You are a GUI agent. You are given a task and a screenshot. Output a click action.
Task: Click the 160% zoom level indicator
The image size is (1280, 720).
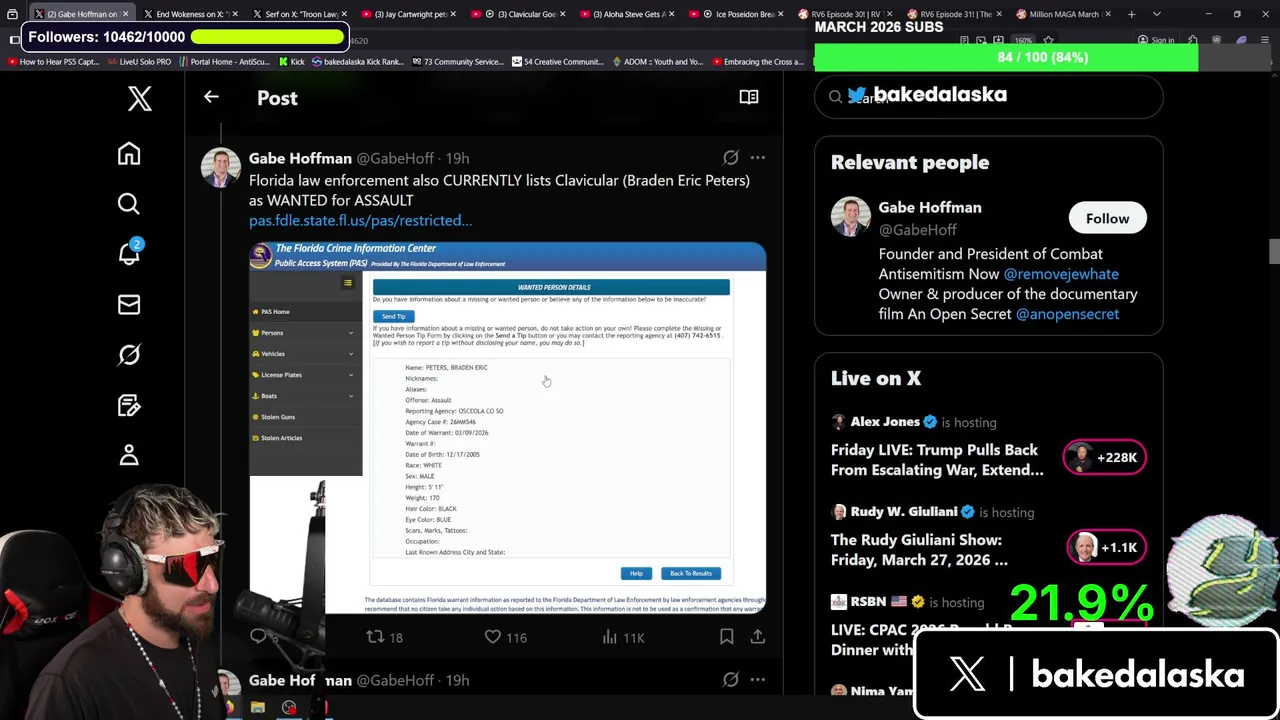click(x=1023, y=40)
